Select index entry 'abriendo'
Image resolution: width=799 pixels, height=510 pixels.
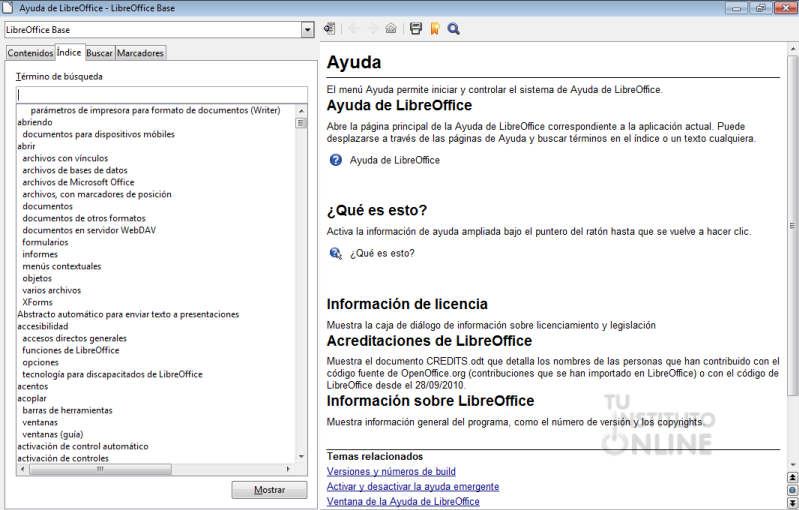(35, 122)
